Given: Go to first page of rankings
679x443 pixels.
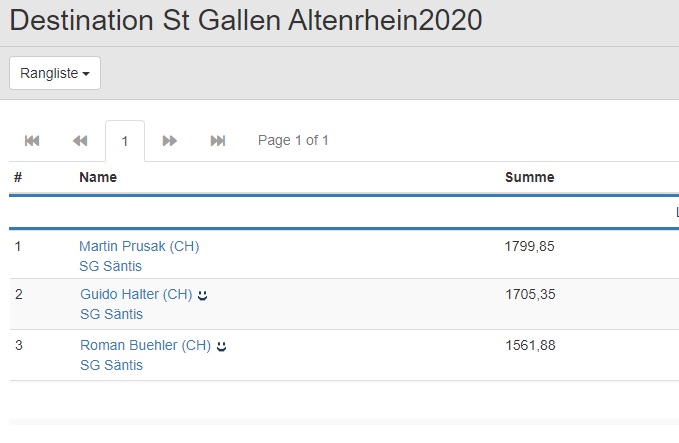Looking at the screenshot, I should click(x=32, y=141).
